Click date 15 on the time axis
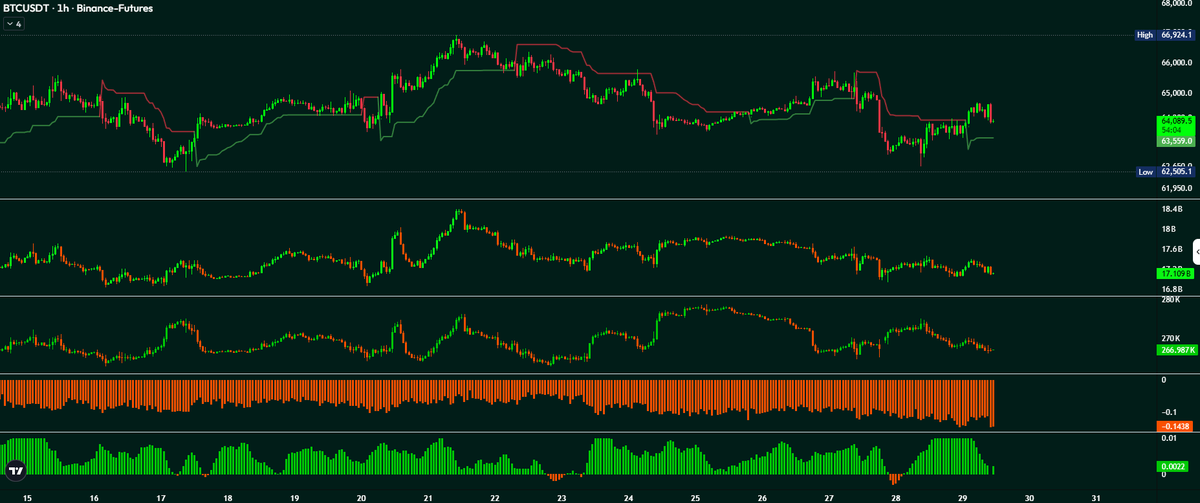1200x503 pixels. coord(27,496)
